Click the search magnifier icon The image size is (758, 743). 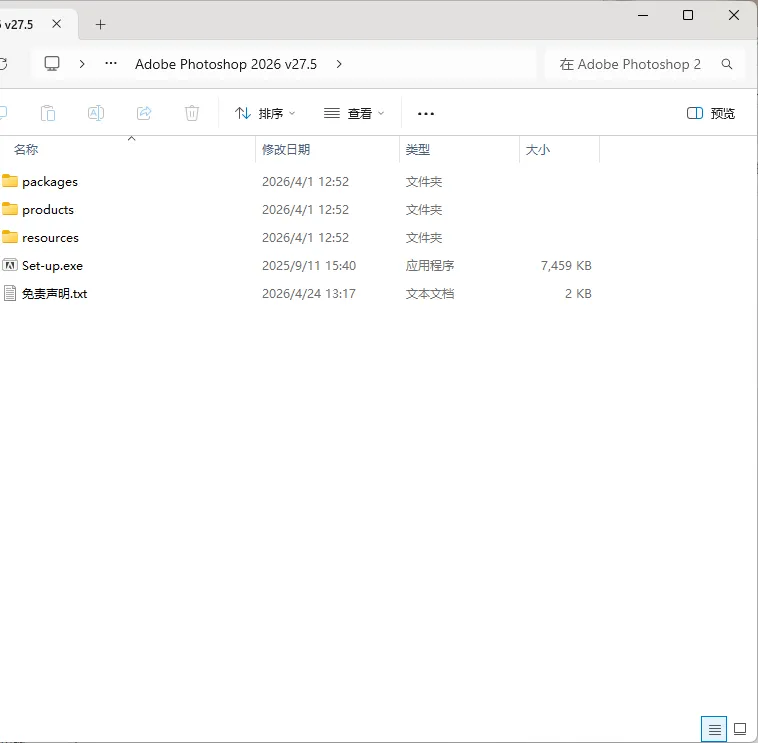(727, 64)
